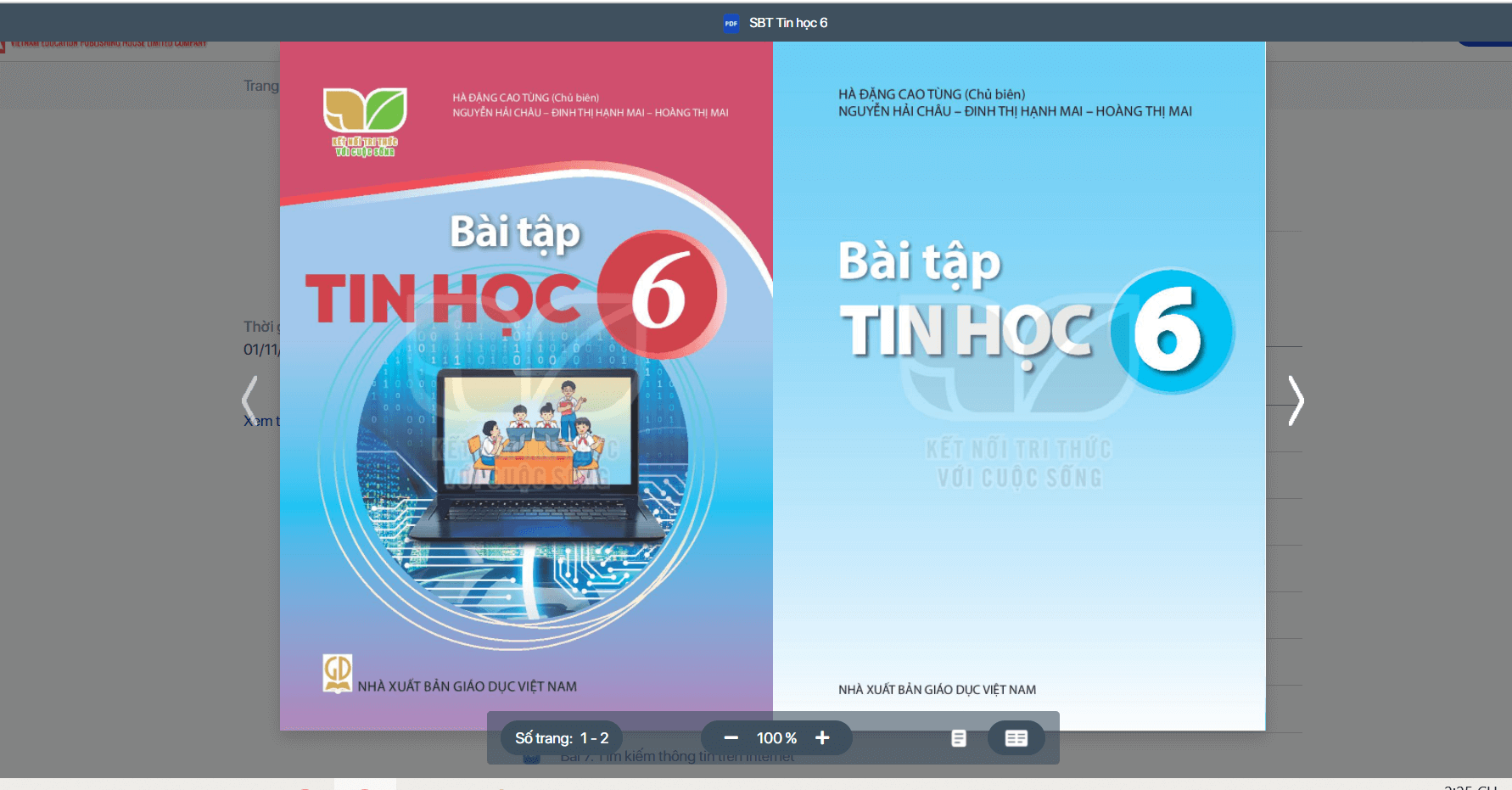Select the right title page of the book
The image size is (1512, 790).
point(1019,386)
